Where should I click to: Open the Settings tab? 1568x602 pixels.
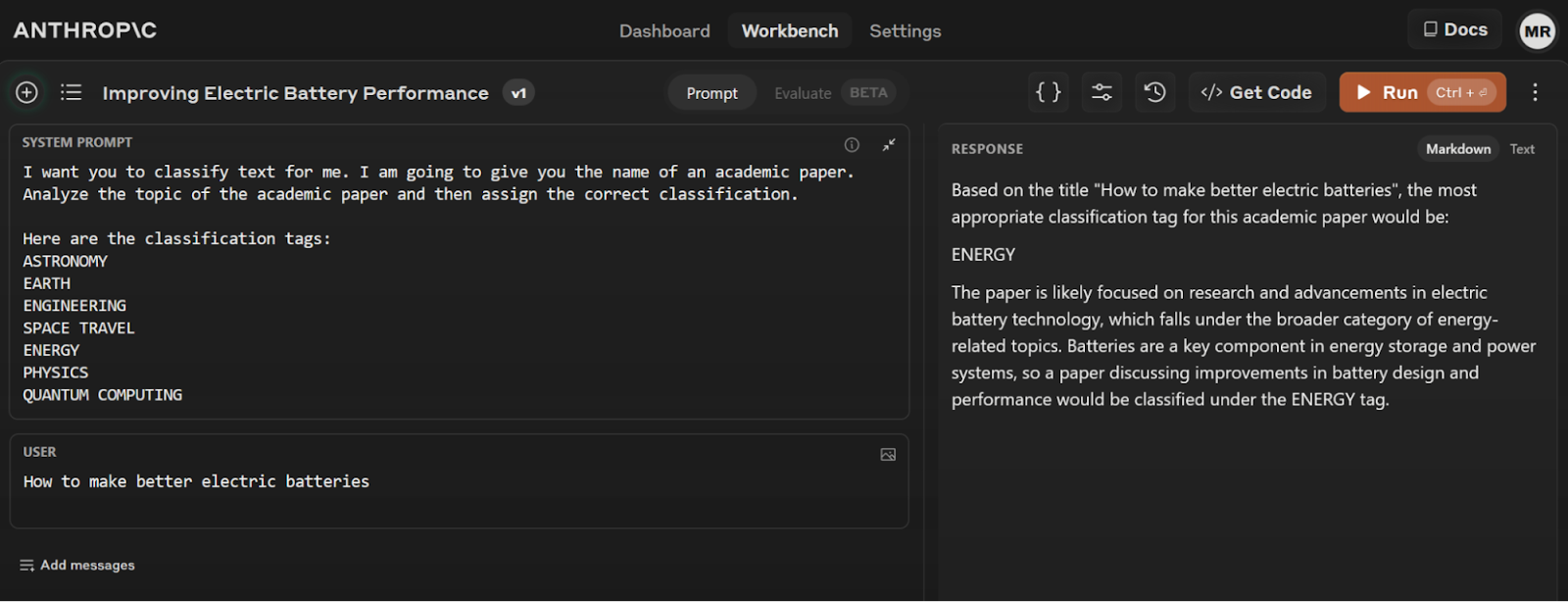coord(905,31)
